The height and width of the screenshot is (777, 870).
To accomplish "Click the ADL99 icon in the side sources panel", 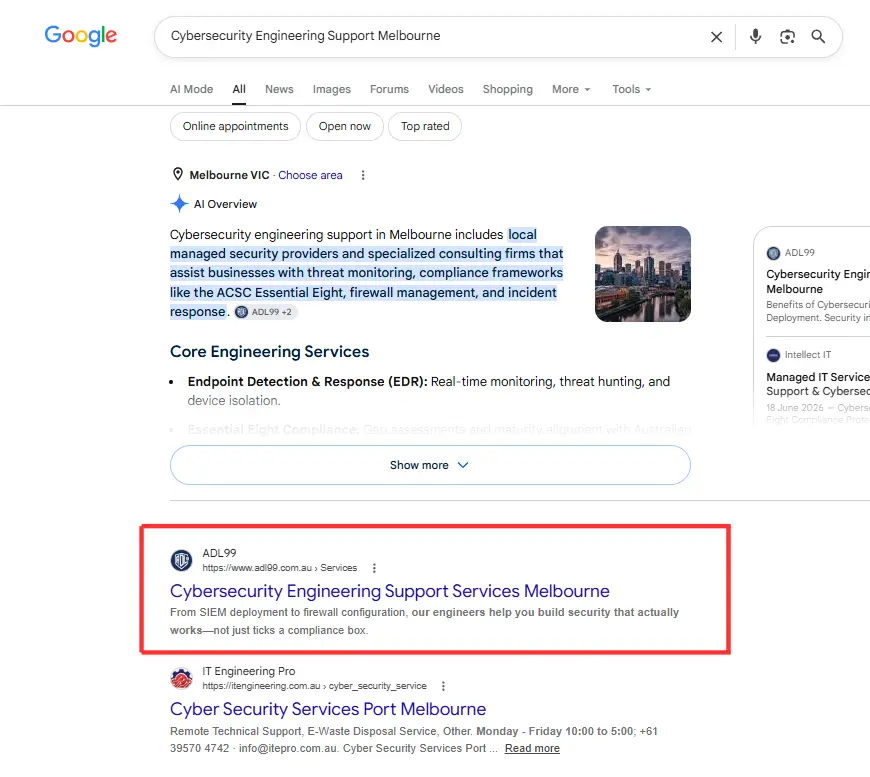I will (x=773, y=254).
